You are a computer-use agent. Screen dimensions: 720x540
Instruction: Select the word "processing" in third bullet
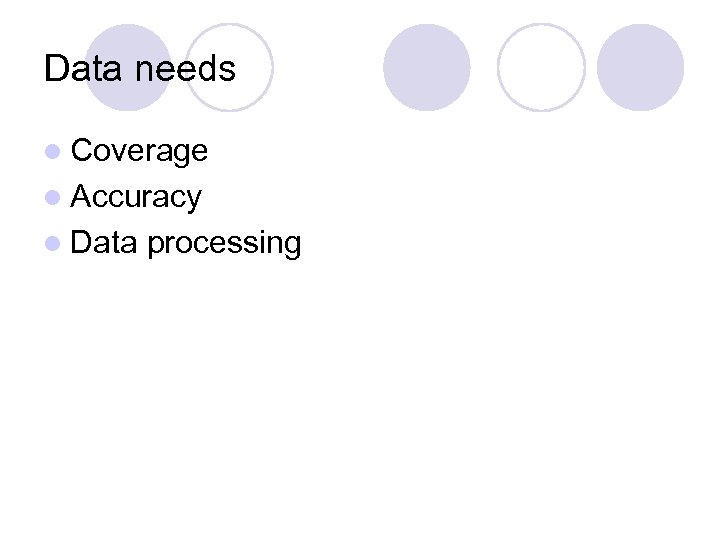(x=224, y=244)
